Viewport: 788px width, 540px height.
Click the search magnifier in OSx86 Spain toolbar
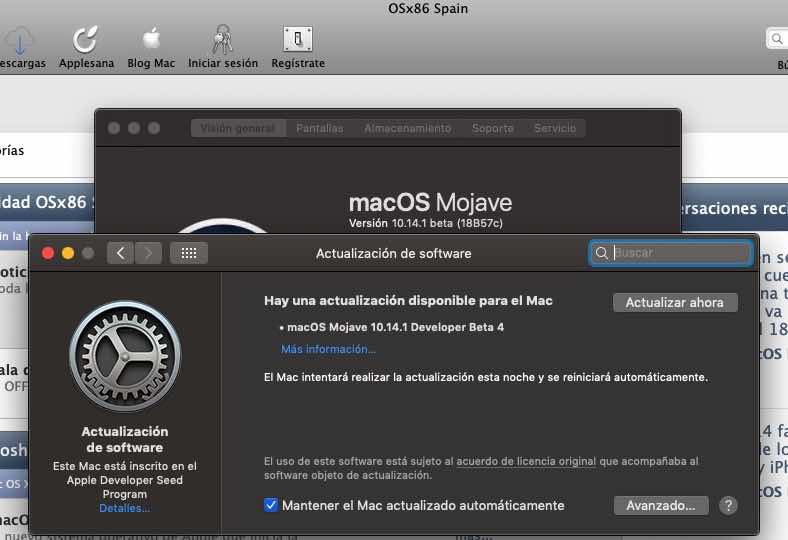point(777,39)
